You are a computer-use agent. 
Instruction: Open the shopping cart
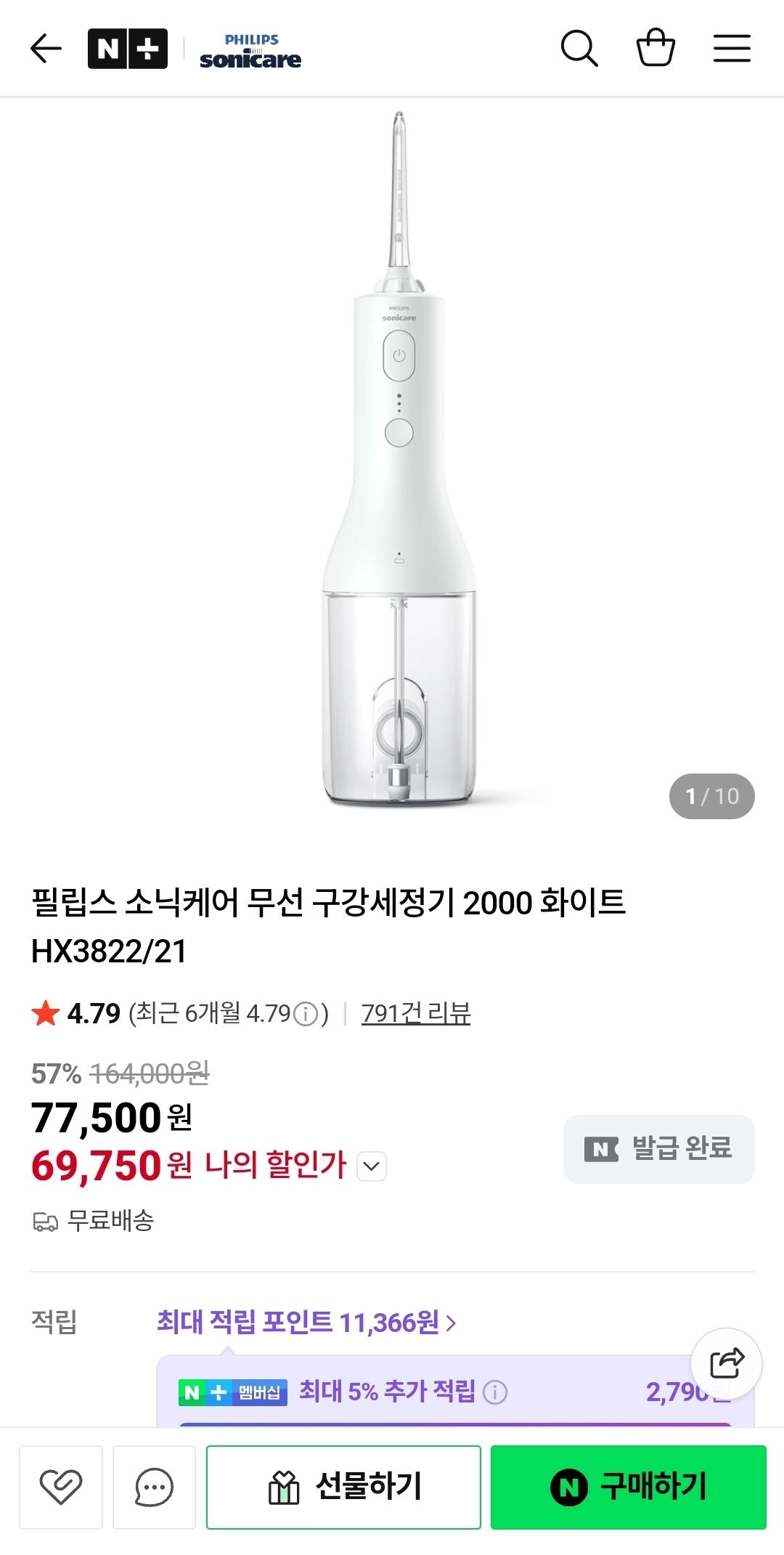pos(656,48)
